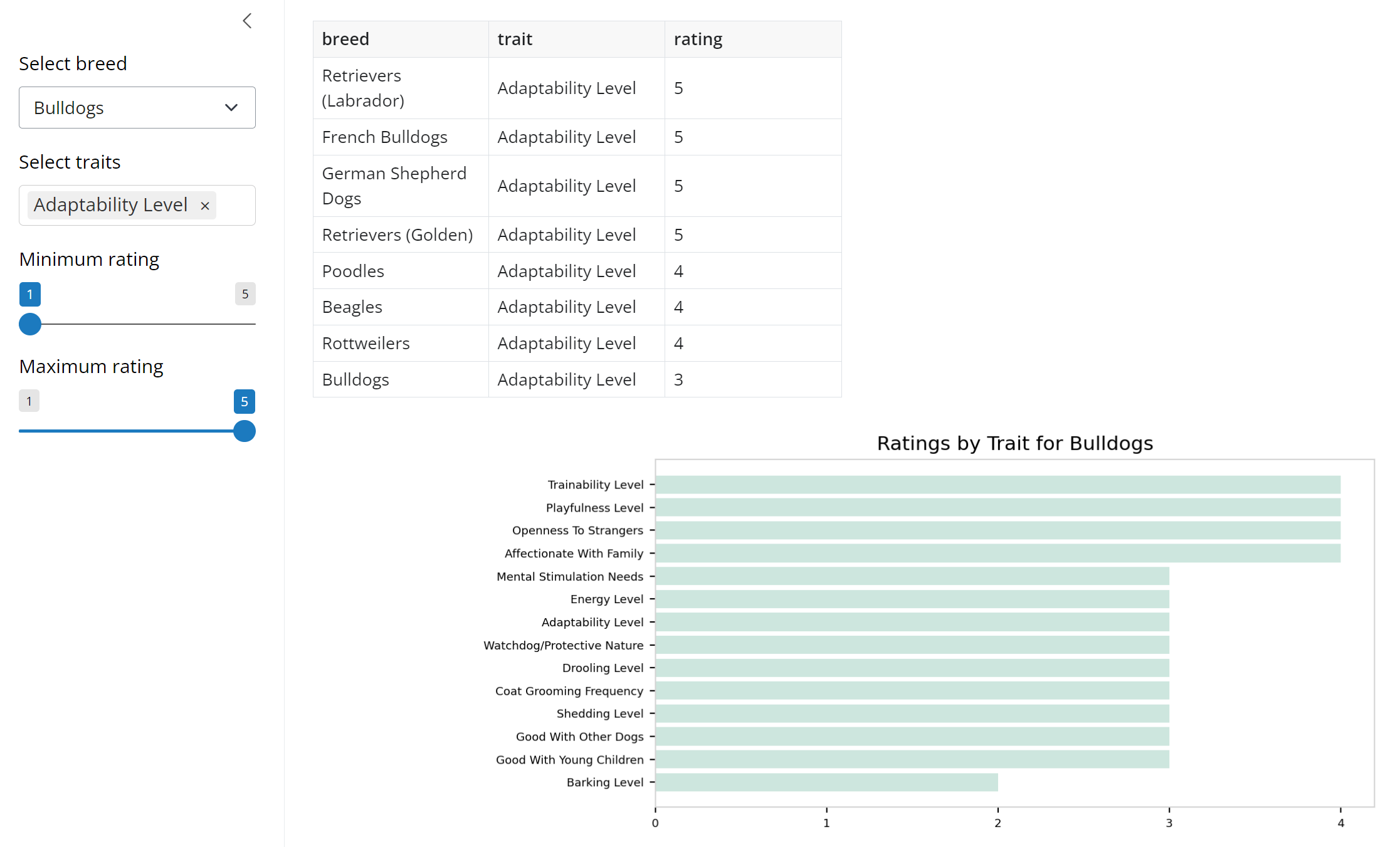Collapse the sidebar using the chevron icon
1400x847 pixels.
[246, 21]
